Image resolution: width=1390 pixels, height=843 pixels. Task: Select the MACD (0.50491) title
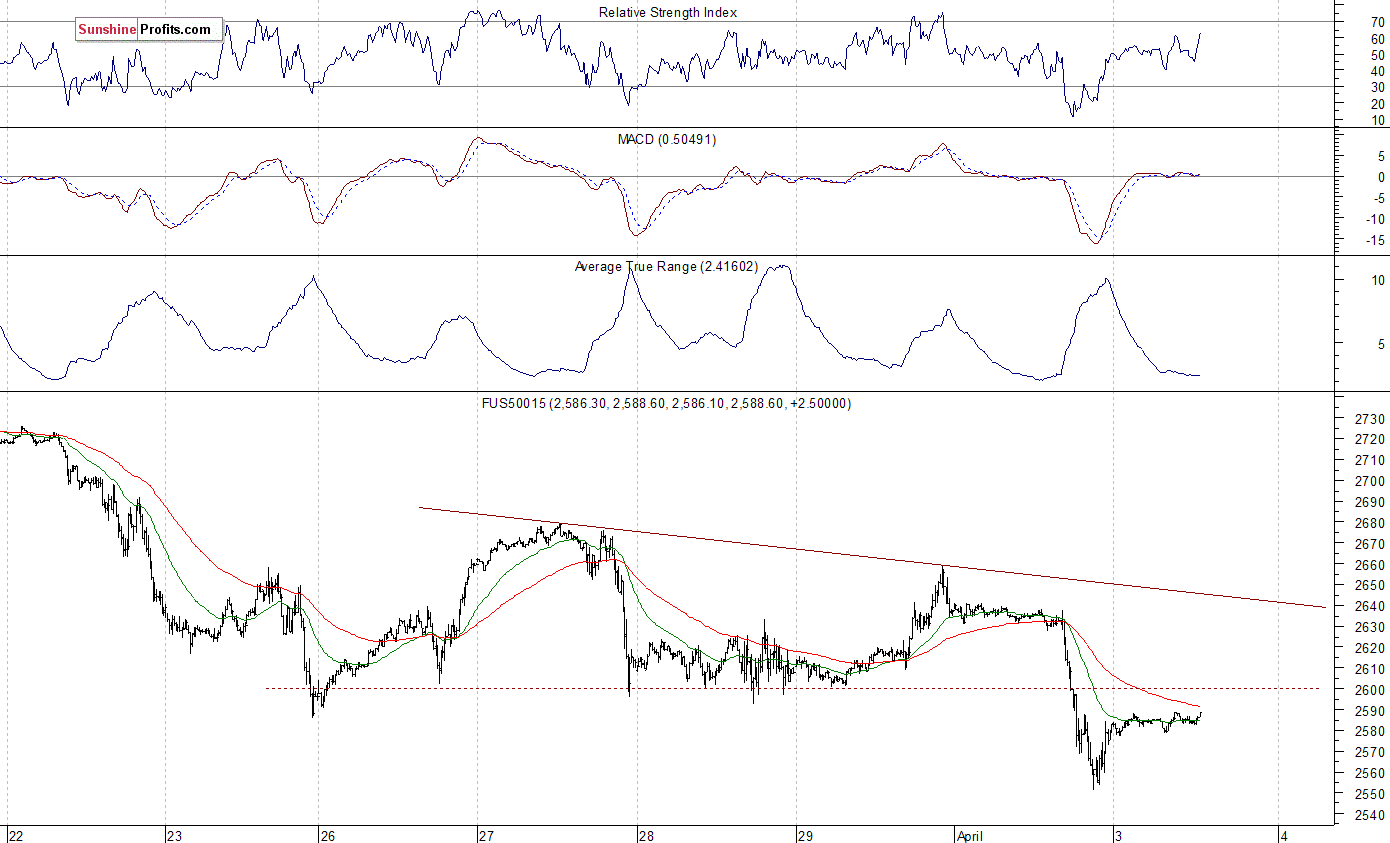667,139
